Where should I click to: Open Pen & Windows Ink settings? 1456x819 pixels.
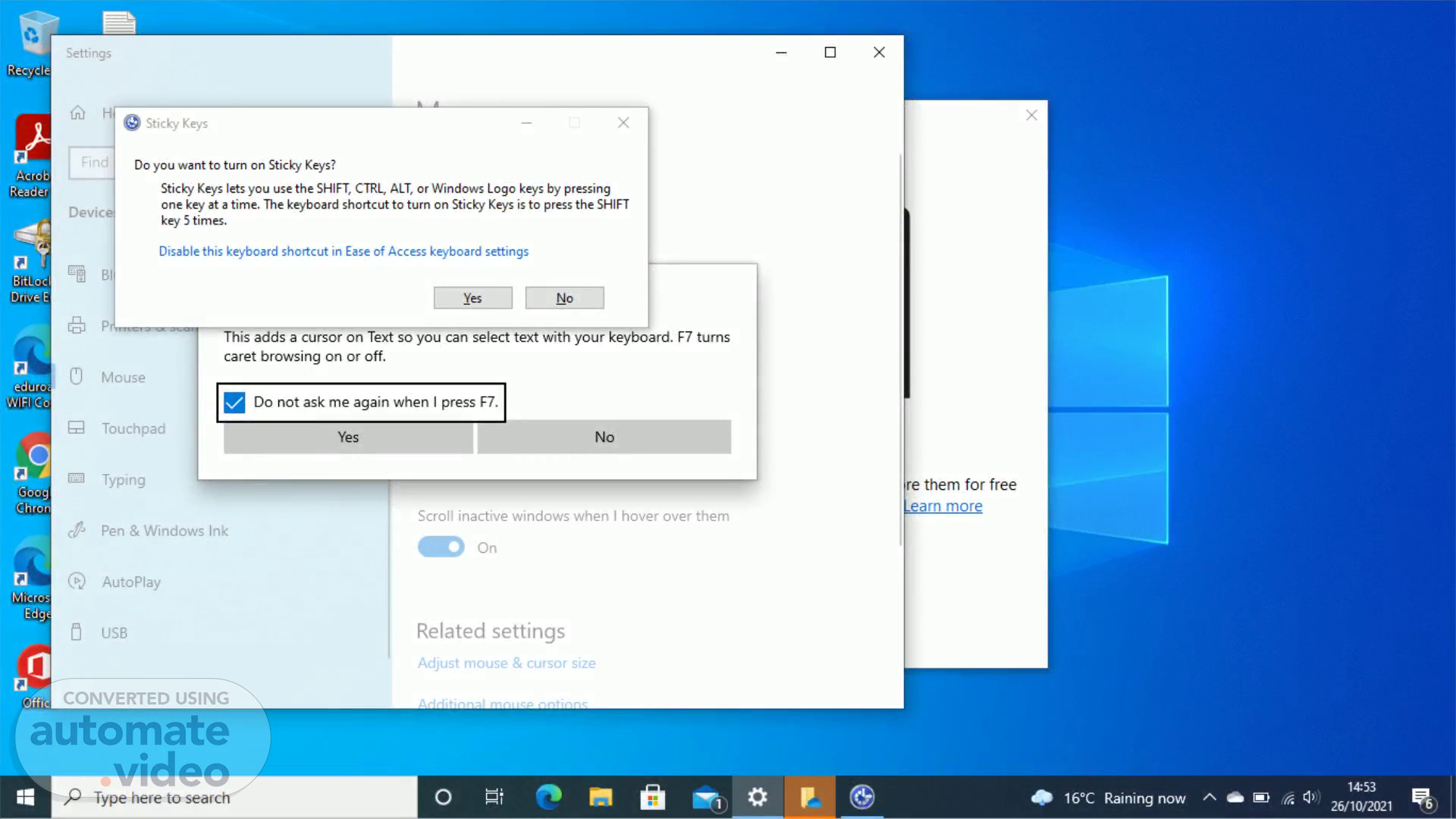tap(165, 531)
